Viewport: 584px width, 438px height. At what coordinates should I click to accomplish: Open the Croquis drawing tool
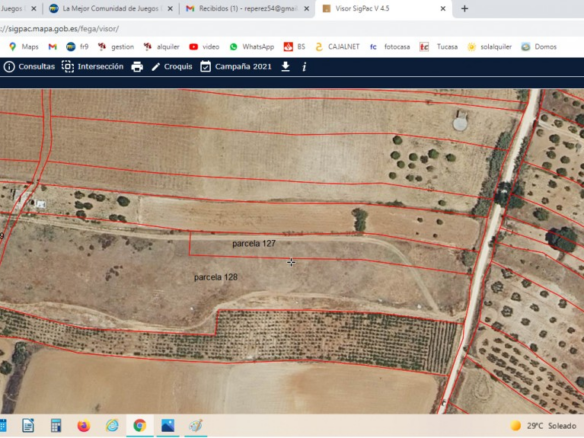click(x=172, y=67)
